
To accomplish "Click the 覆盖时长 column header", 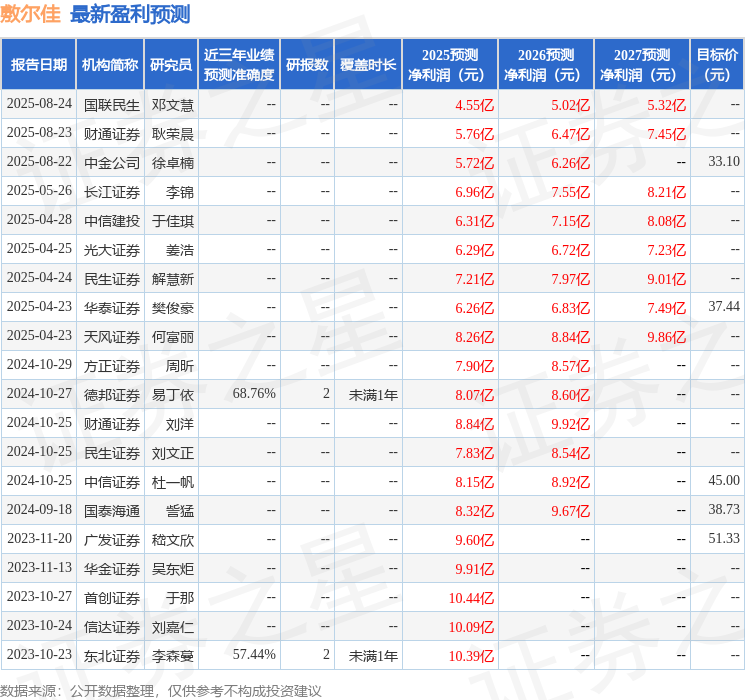I will pos(368,65).
